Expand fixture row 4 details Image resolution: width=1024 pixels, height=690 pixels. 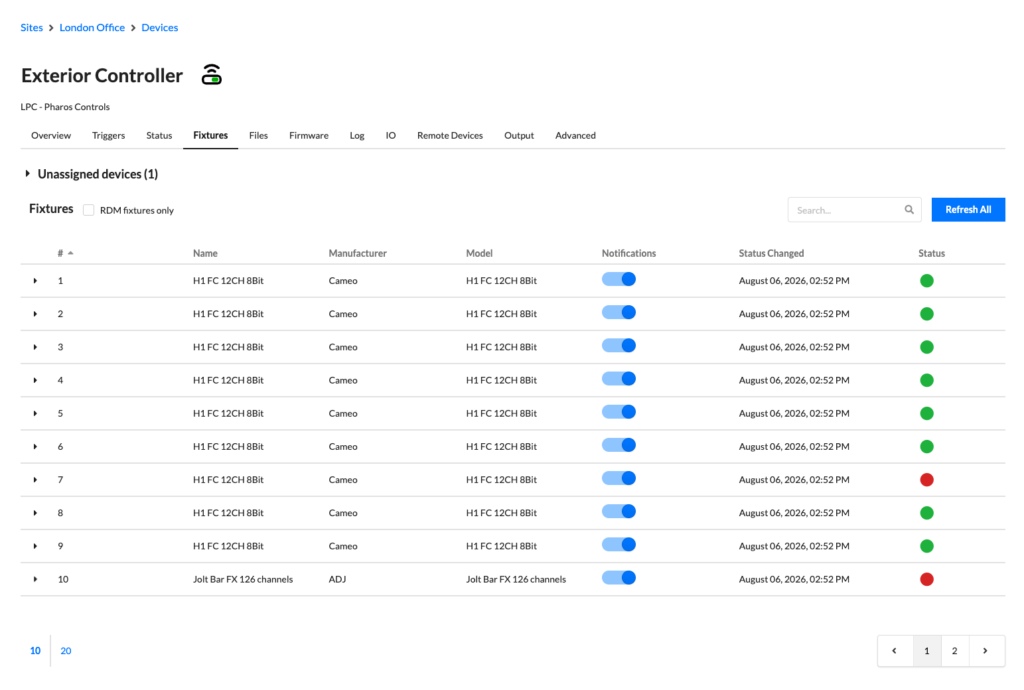point(35,380)
